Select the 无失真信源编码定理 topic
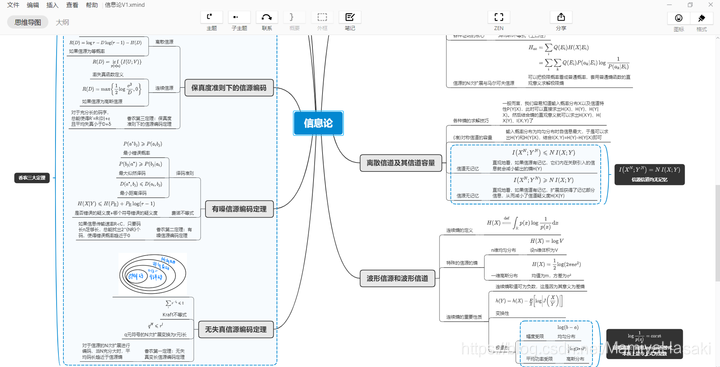The height and width of the screenshot is (367, 720). pos(236,330)
